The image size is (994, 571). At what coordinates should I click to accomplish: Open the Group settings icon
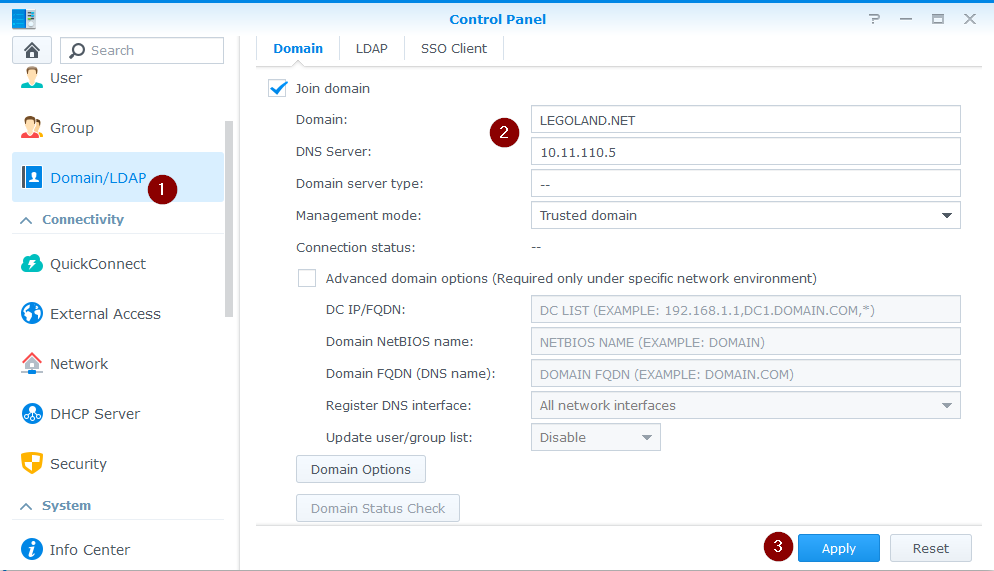click(x=32, y=128)
